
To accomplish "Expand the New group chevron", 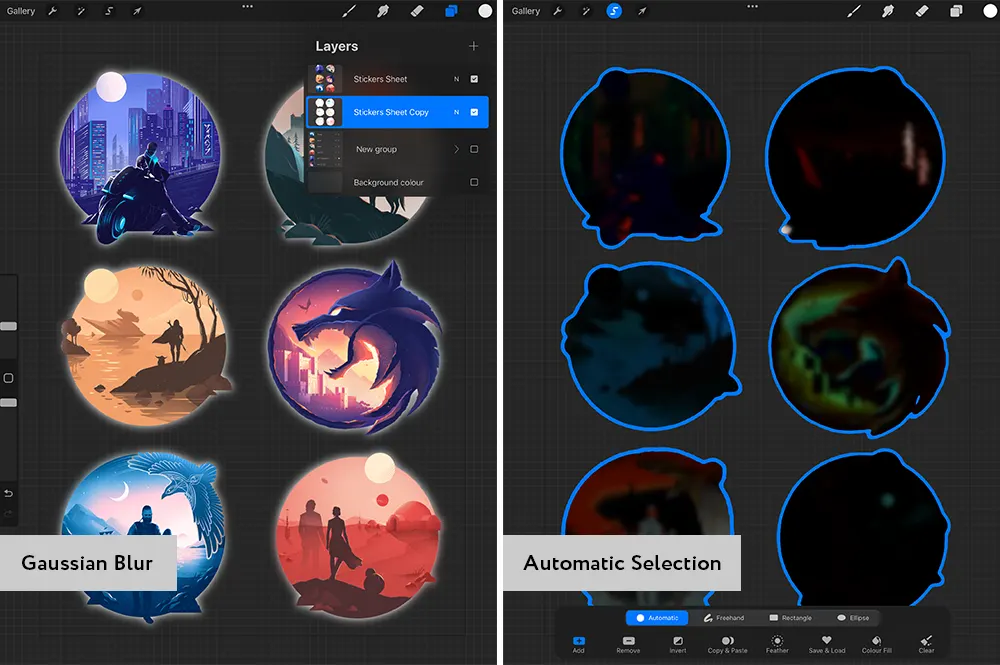I will click(456, 149).
